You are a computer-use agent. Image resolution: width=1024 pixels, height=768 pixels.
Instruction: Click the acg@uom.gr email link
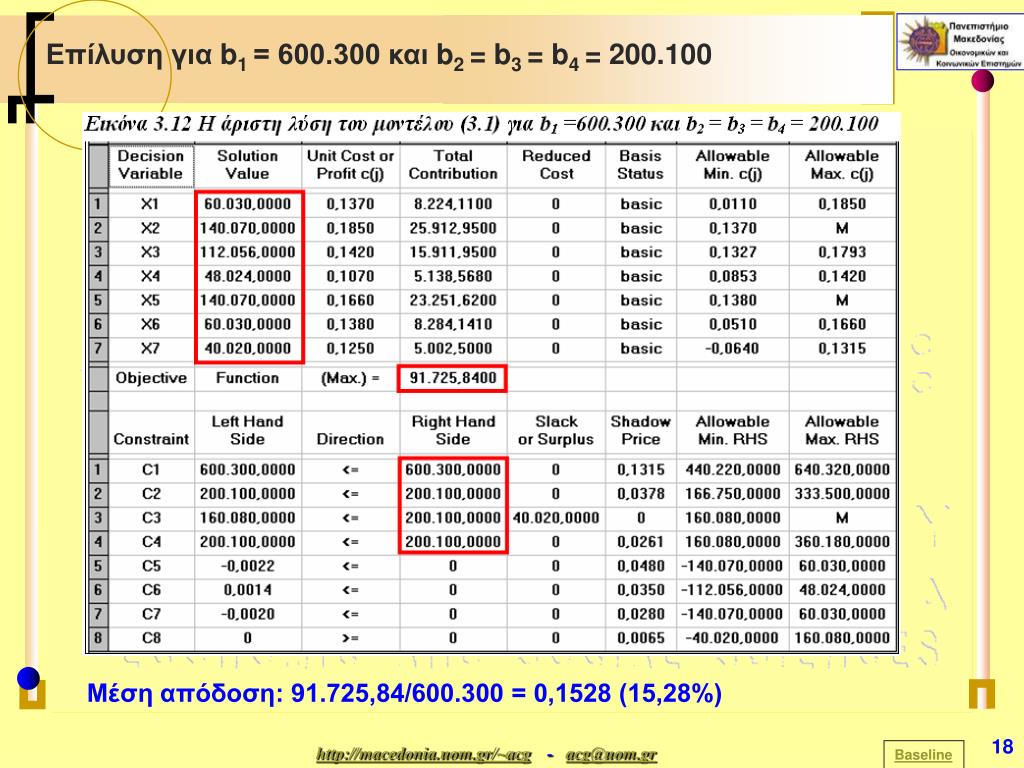pyautogui.click(x=611, y=755)
